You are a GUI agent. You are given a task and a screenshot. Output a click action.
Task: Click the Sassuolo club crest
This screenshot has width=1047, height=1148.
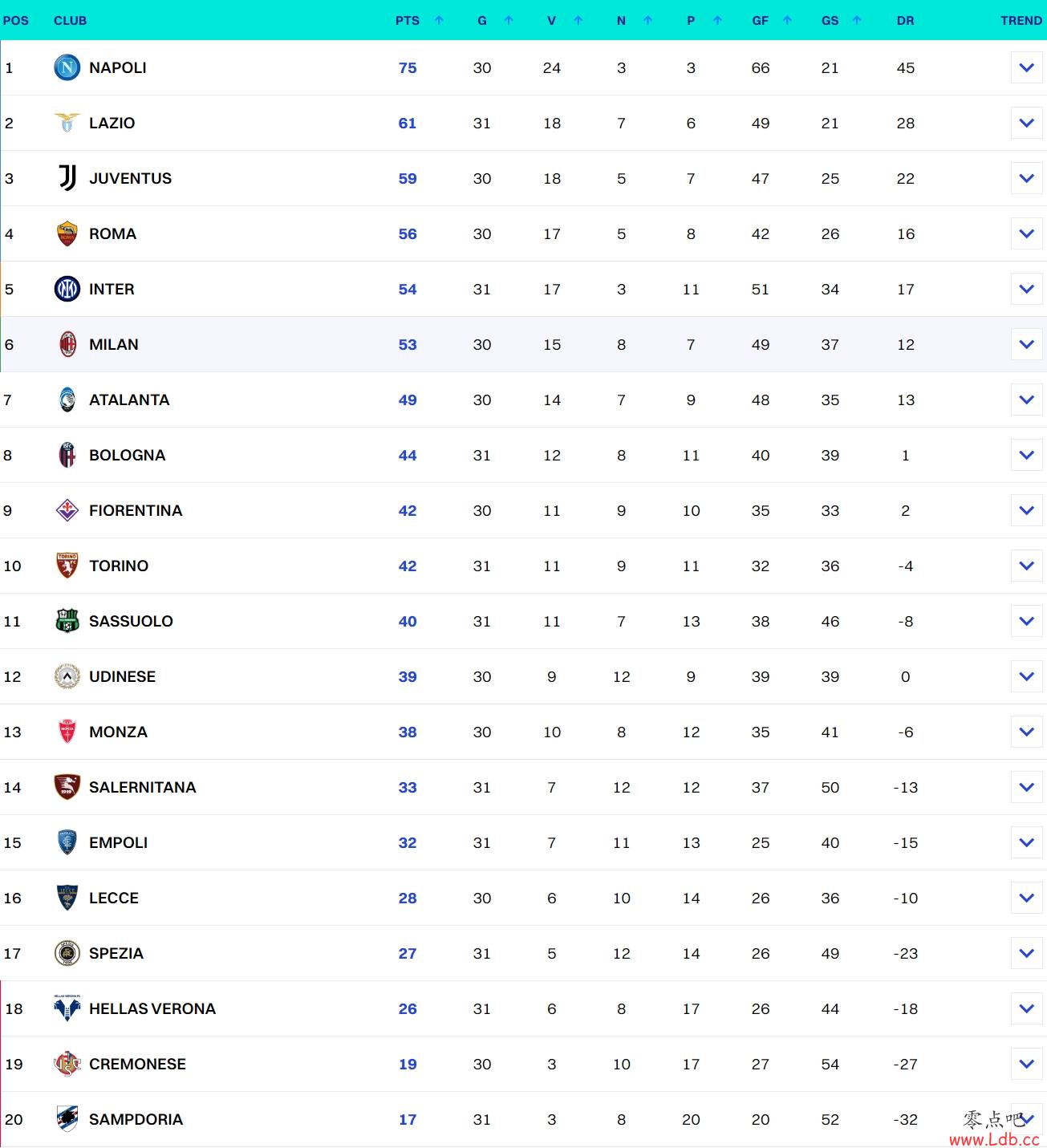tap(67, 621)
